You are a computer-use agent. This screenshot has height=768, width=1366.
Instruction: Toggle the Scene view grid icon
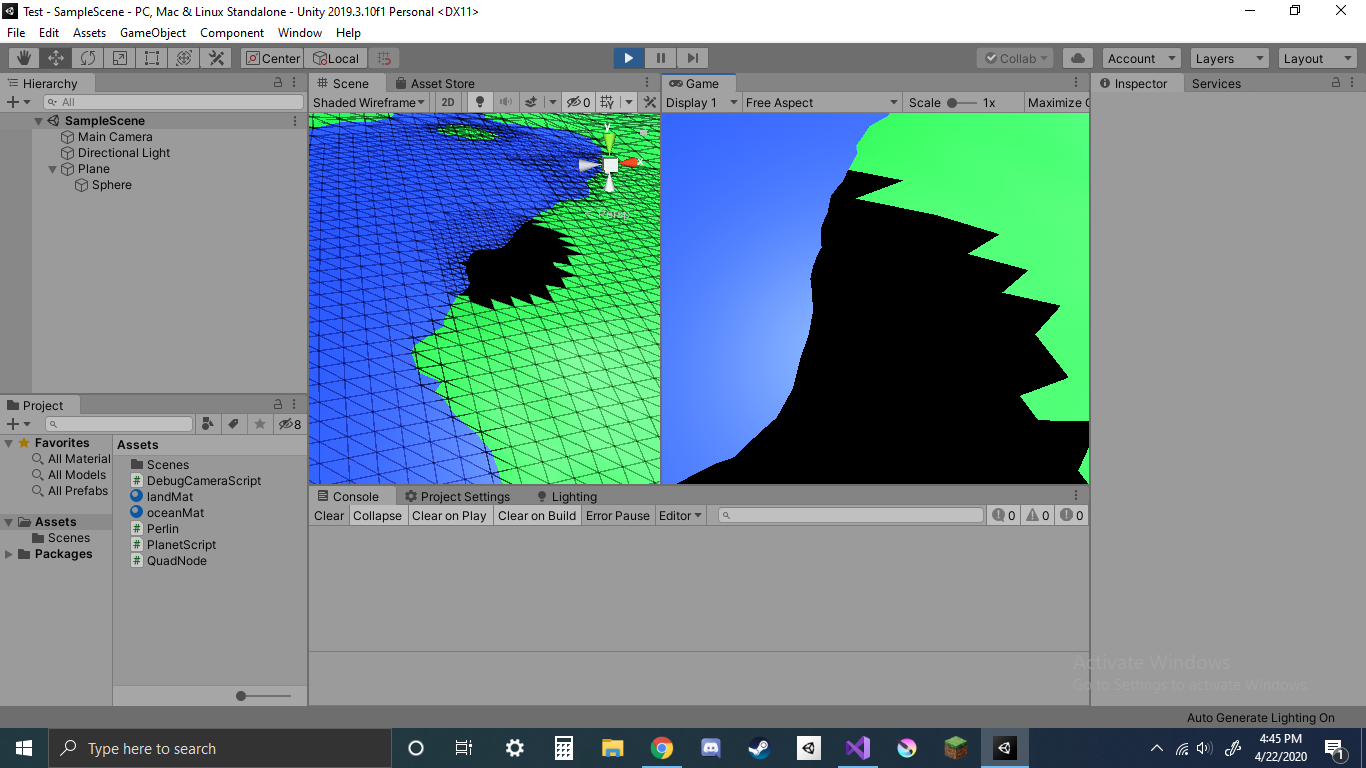tap(606, 102)
